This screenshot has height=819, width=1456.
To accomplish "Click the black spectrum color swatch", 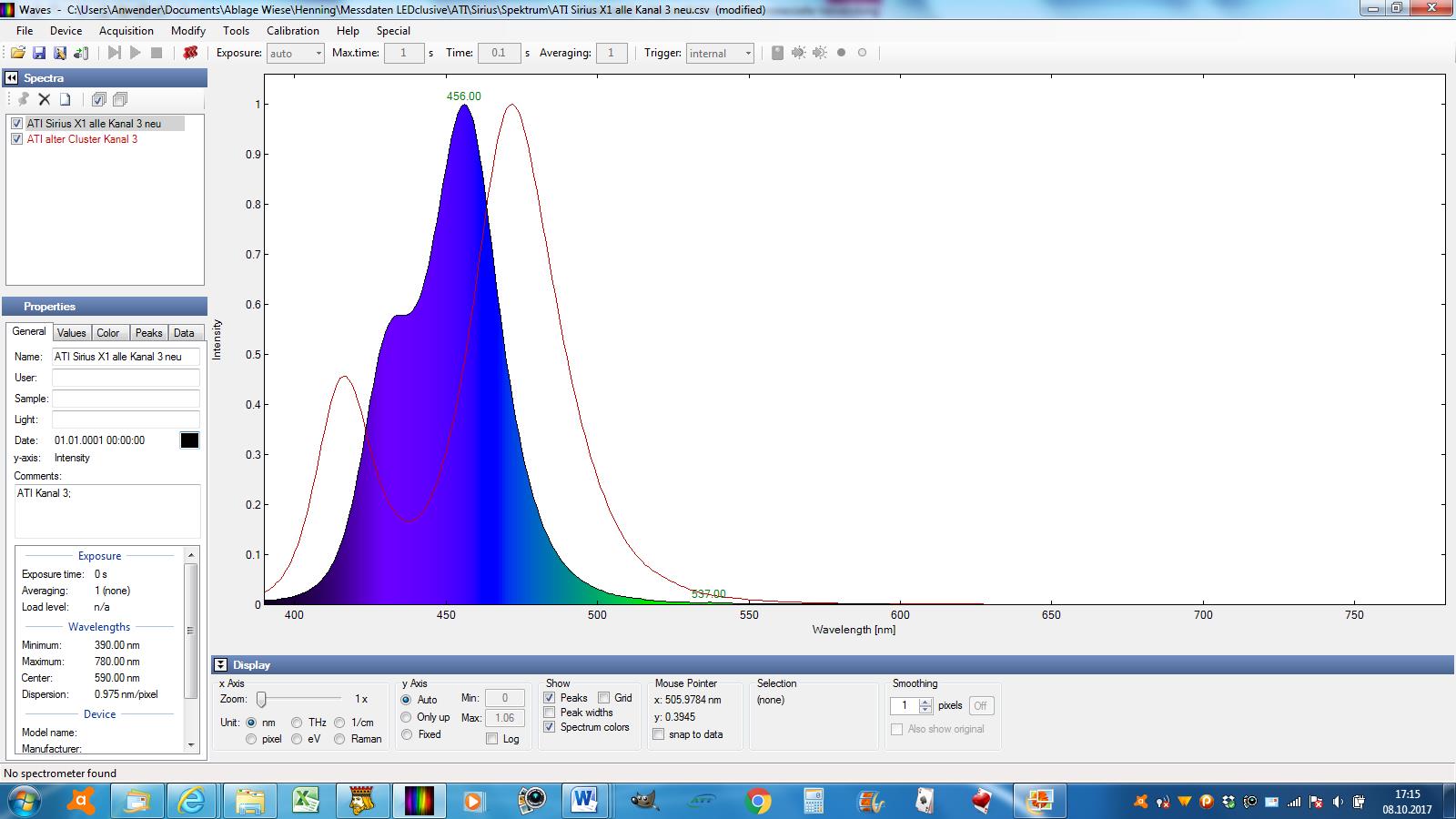I will (x=189, y=440).
